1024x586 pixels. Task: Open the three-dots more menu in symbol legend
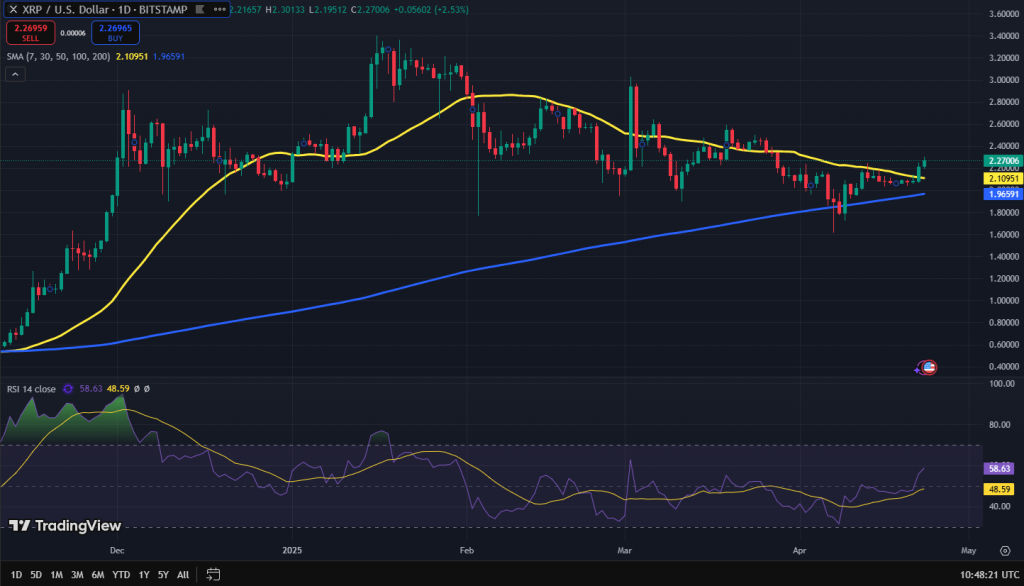pyautogui.click(x=219, y=9)
